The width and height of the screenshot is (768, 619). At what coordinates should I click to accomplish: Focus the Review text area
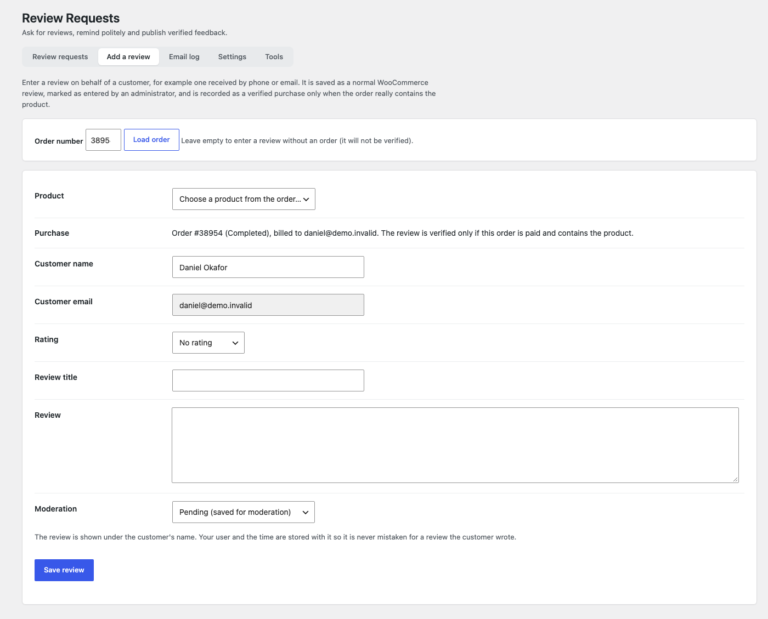click(455, 445)
